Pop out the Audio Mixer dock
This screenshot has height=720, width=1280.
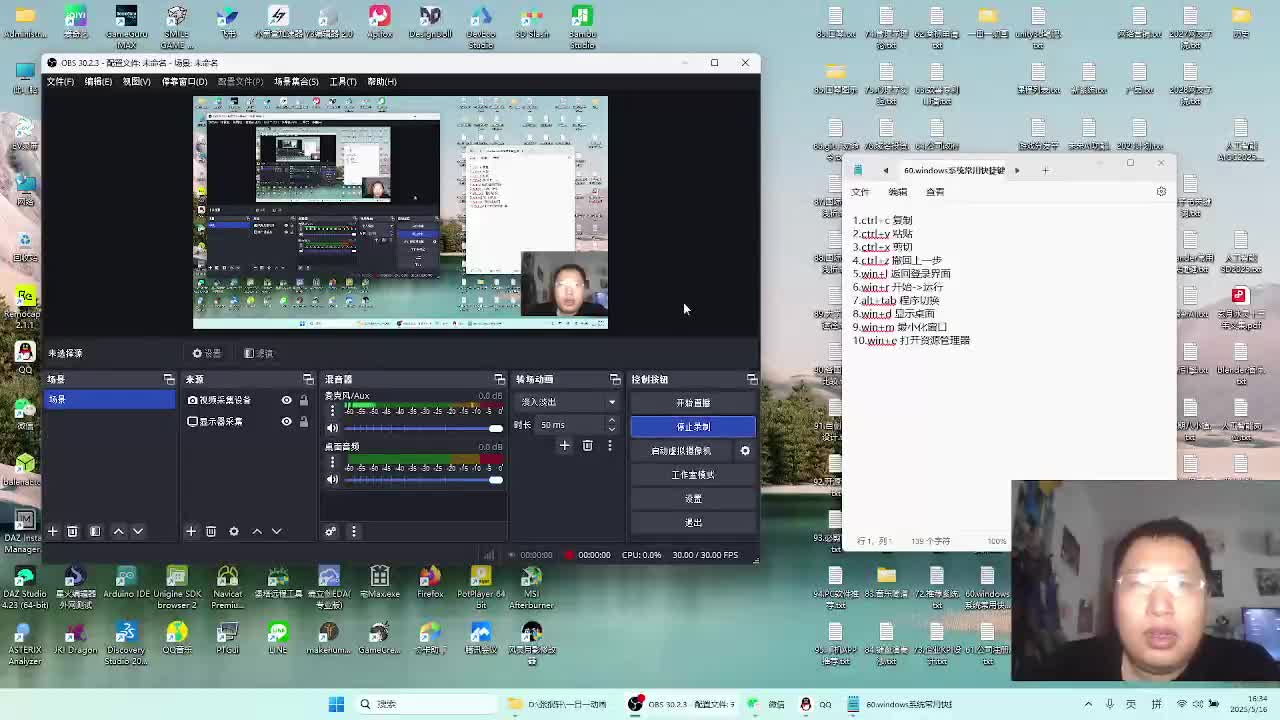[x=499, y=379]
